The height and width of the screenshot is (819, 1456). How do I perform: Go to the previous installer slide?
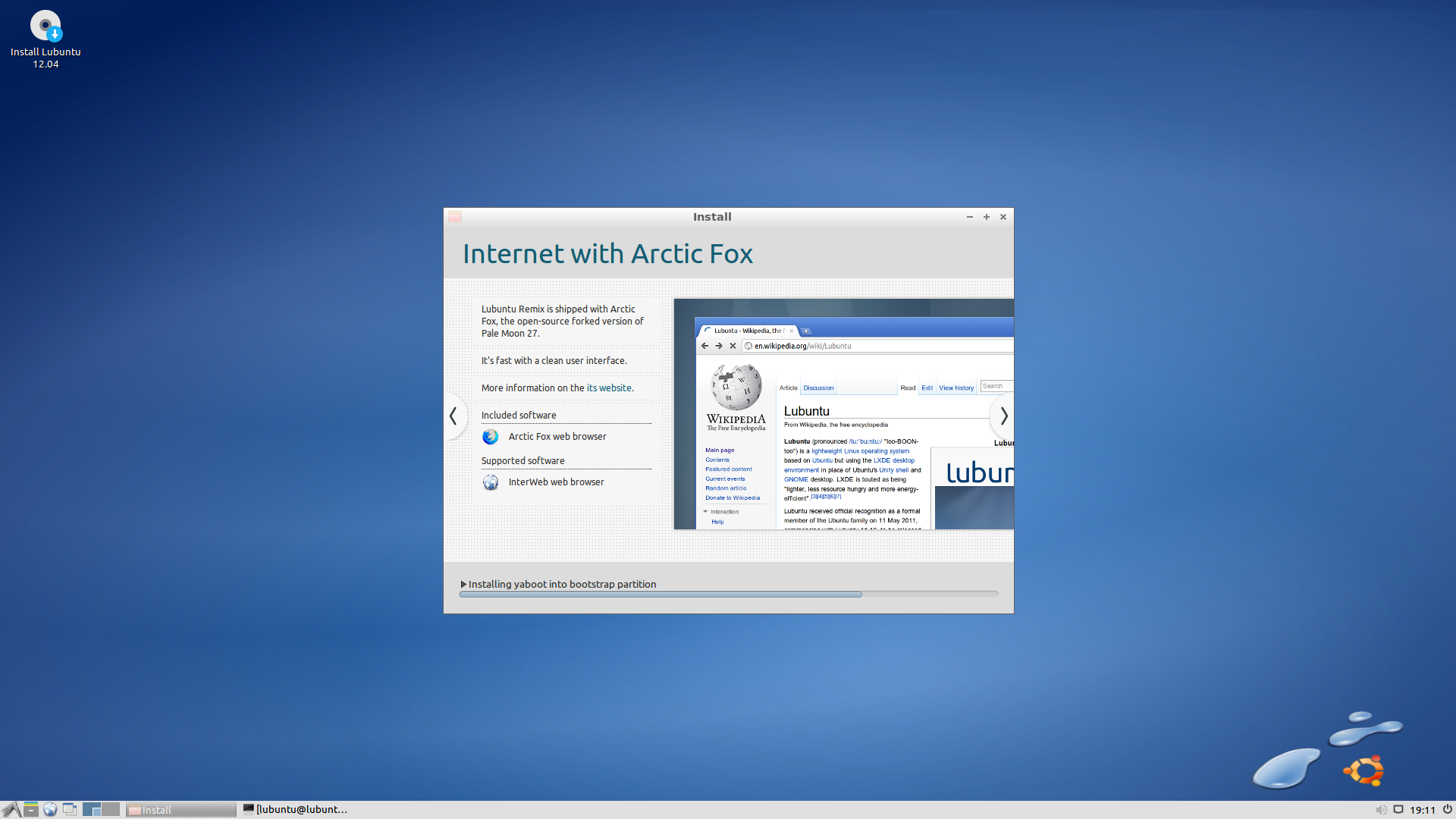click(x=453, y=416)
